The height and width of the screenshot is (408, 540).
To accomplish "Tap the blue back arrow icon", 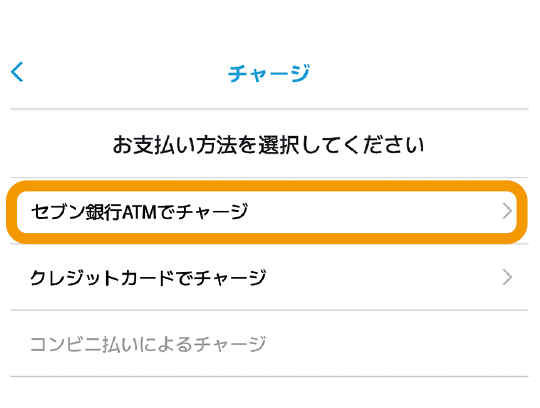I will pyautogui.click(x=17, y=72).
